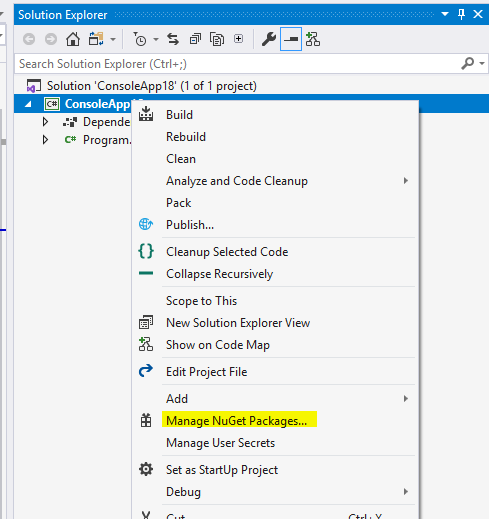This screenshot has width=489, height=519.
Task: Click Show All Files icon
Action: (x=217, y=39)
